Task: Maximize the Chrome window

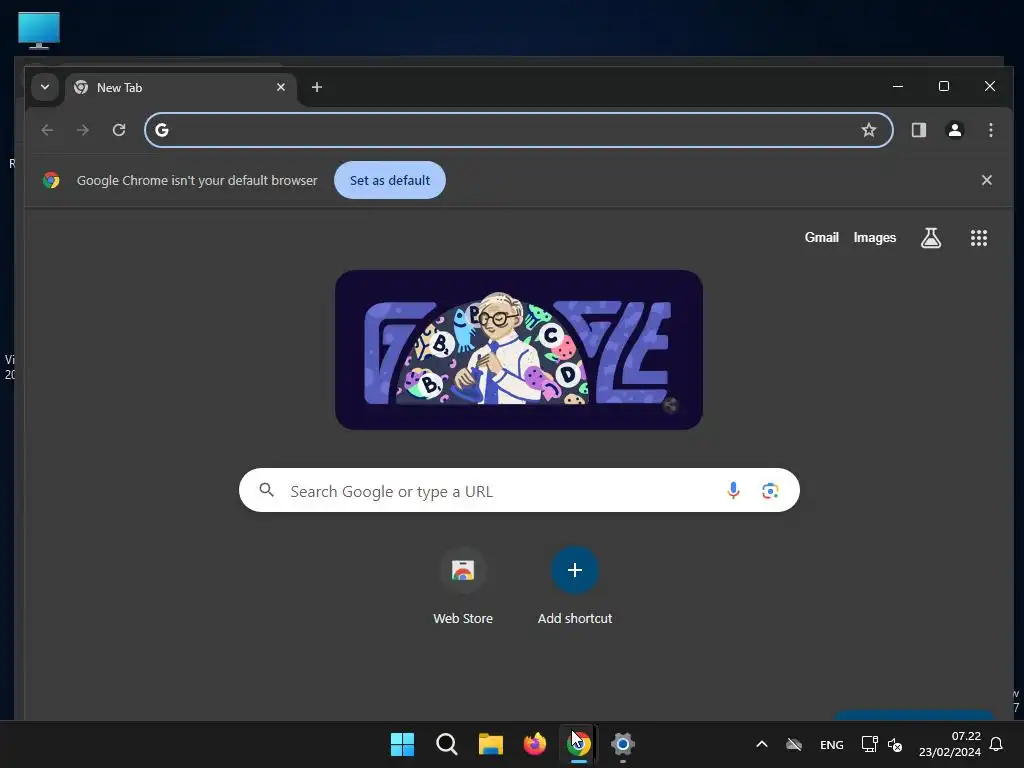Action: pos(944,86)
